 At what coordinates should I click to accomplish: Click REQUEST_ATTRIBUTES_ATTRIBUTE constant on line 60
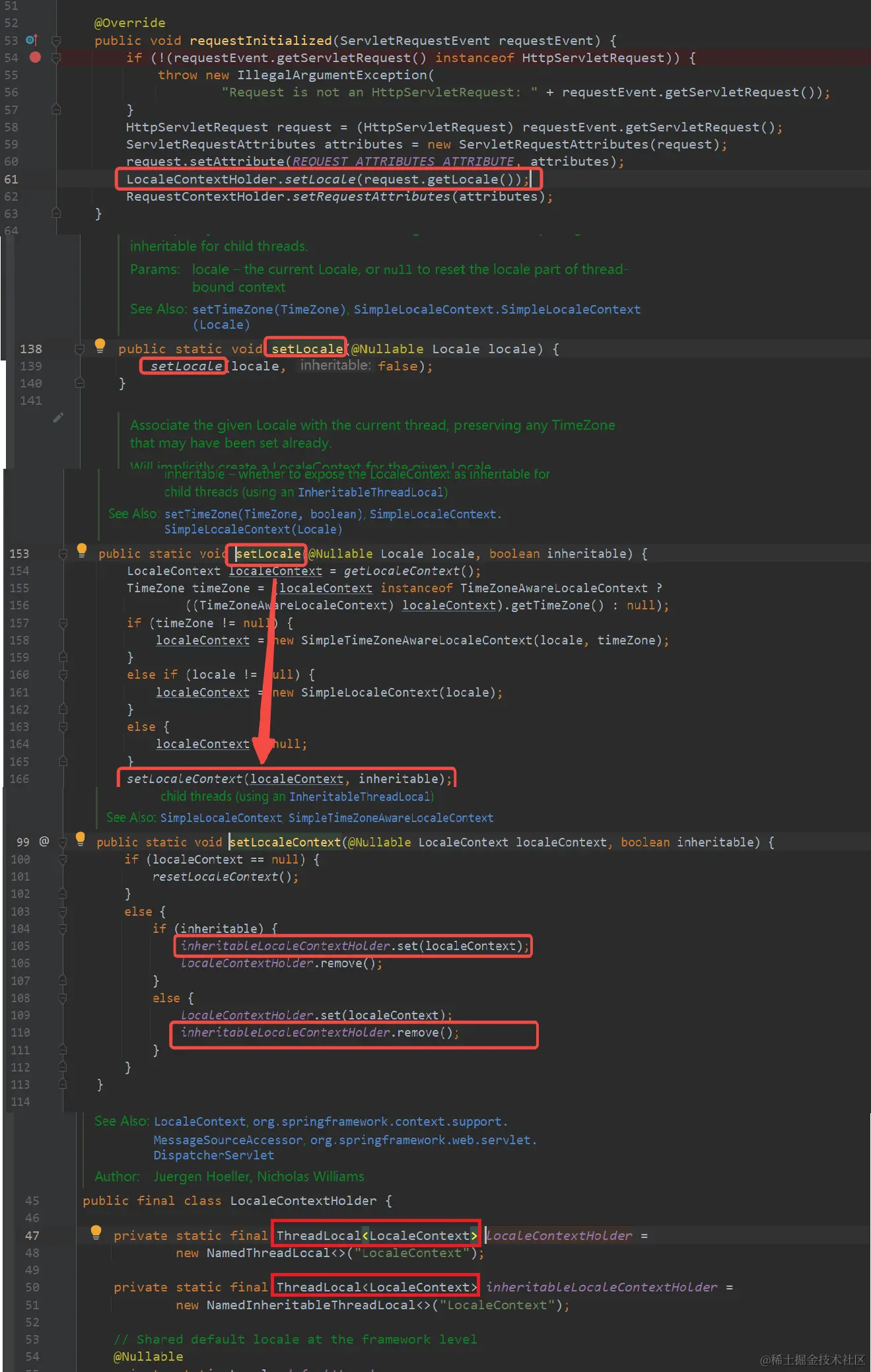tap(403, 161)
